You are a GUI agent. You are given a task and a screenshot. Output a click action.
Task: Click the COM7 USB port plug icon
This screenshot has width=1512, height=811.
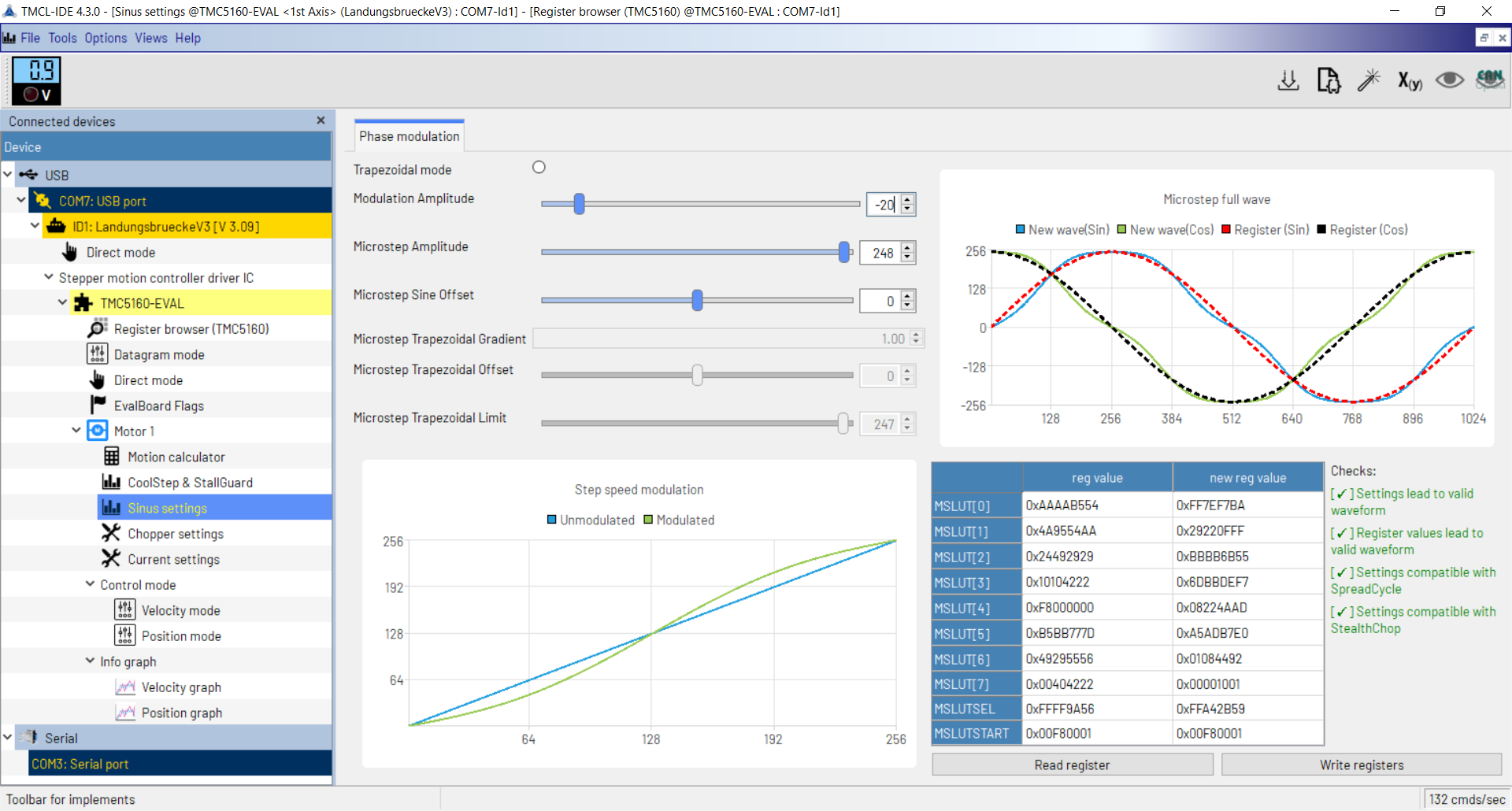click(43, 201)
